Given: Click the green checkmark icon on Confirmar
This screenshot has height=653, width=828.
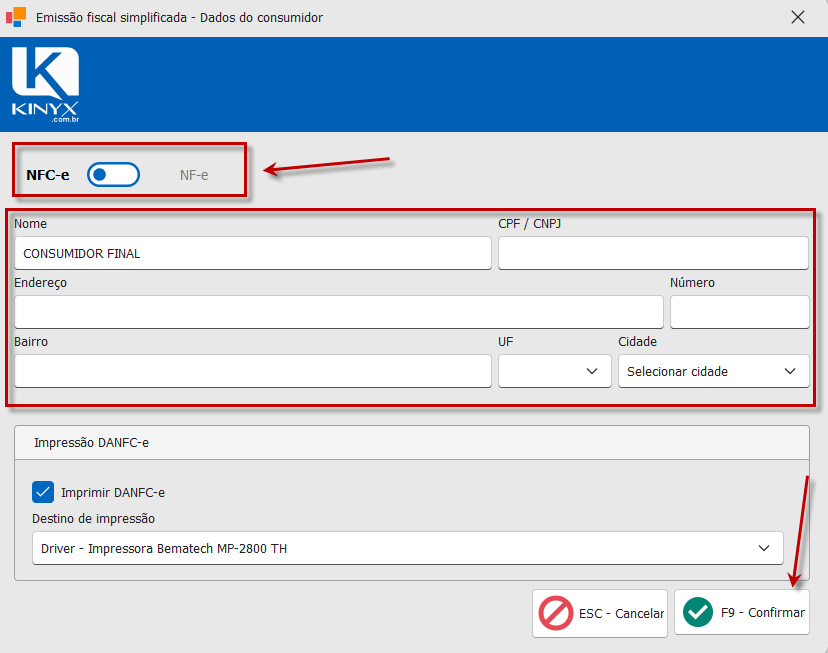Looking at the screenshot, I should (698, 612).
